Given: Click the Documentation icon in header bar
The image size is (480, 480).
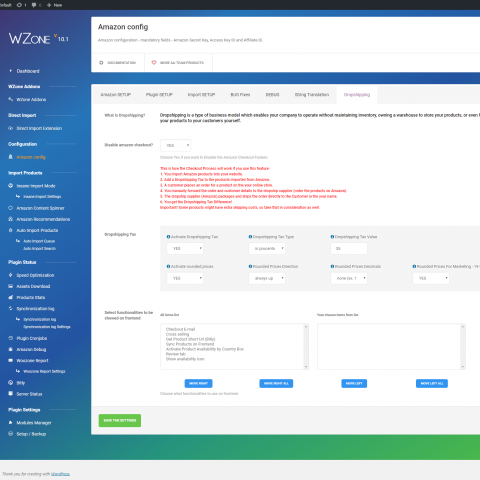Looking at the screenshot, I should (101, 62).
